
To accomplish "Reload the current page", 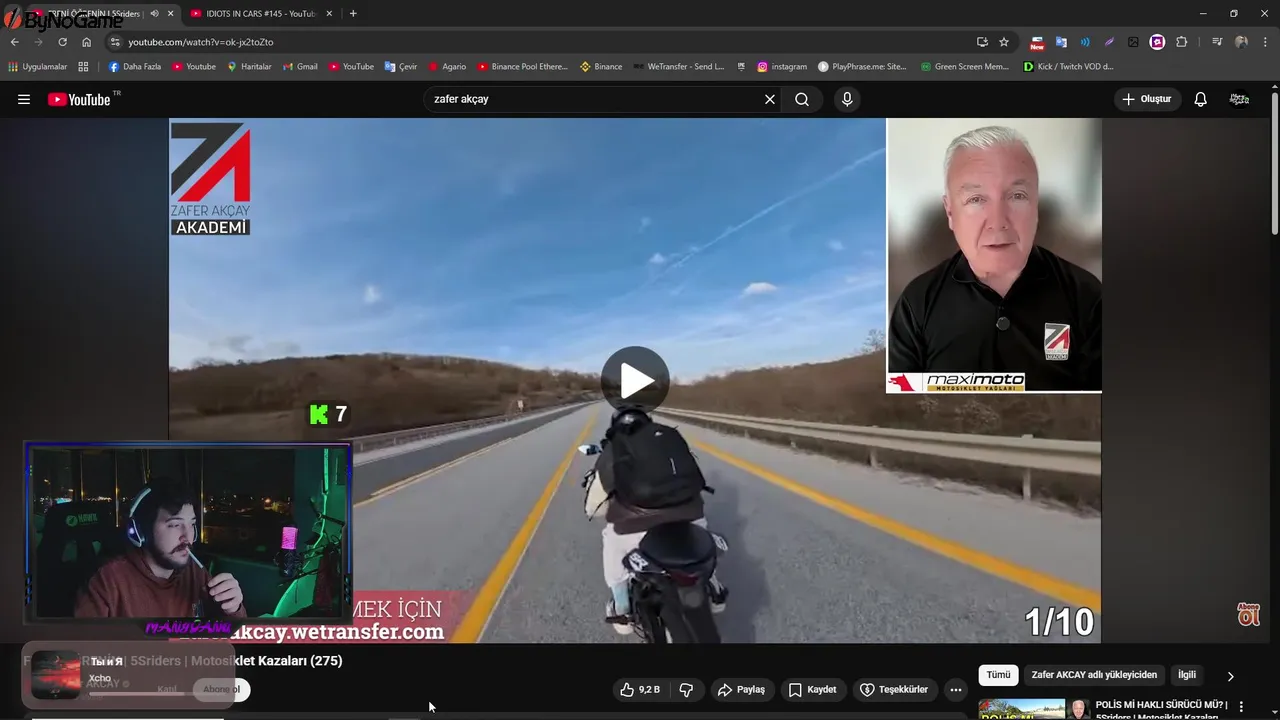I will coord(63,42).
